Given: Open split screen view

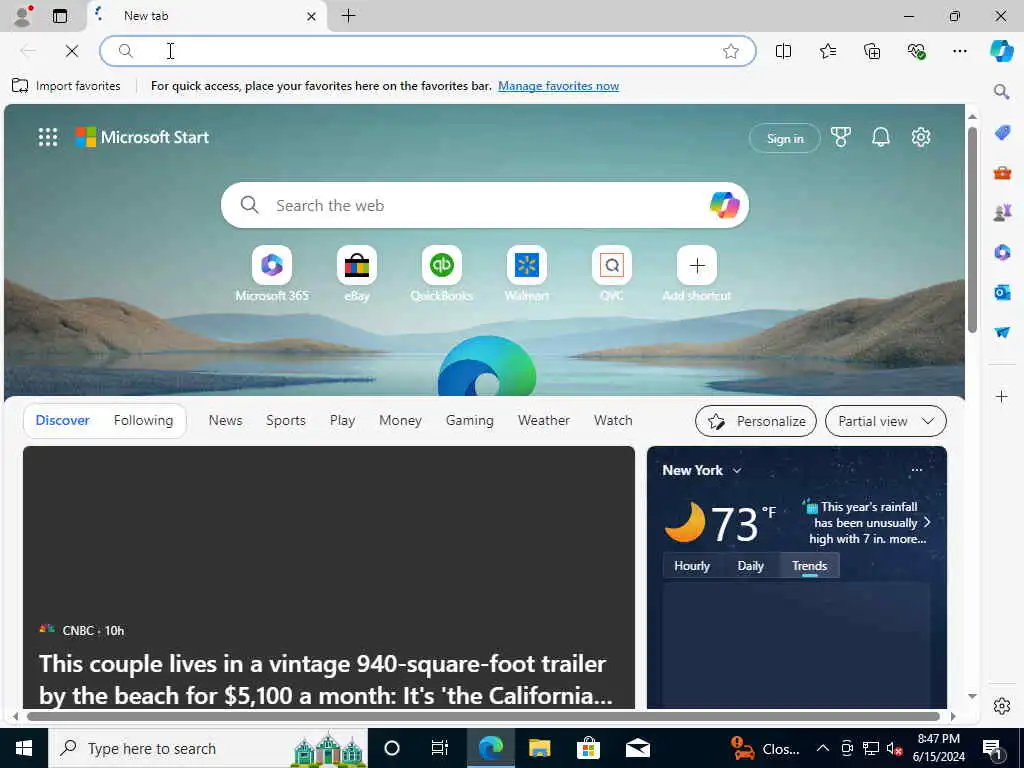Looking at the screenshot, I should pos(783,51).
